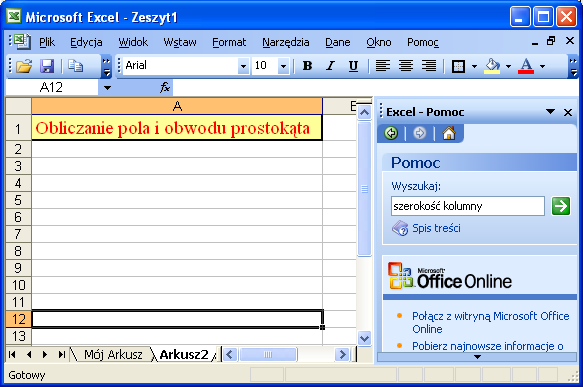The width and height of the screenshot is (583, 387).
Task: Click the Copy icon in toolbar
Action: pyautogui.click(x=75, y=66)
